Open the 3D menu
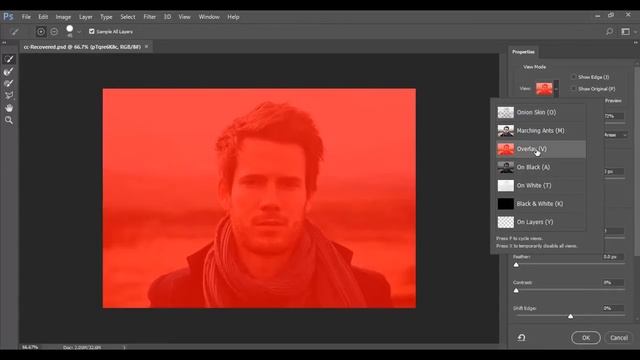Viewport: 640px width, 360px height. (x=167, y=17)
